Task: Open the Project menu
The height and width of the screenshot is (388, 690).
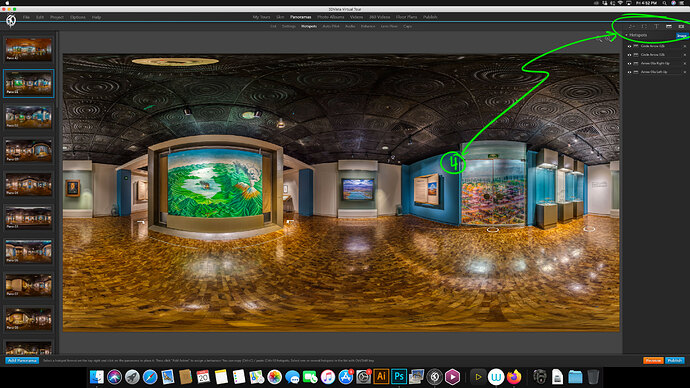Action: (x=57, y=17)
